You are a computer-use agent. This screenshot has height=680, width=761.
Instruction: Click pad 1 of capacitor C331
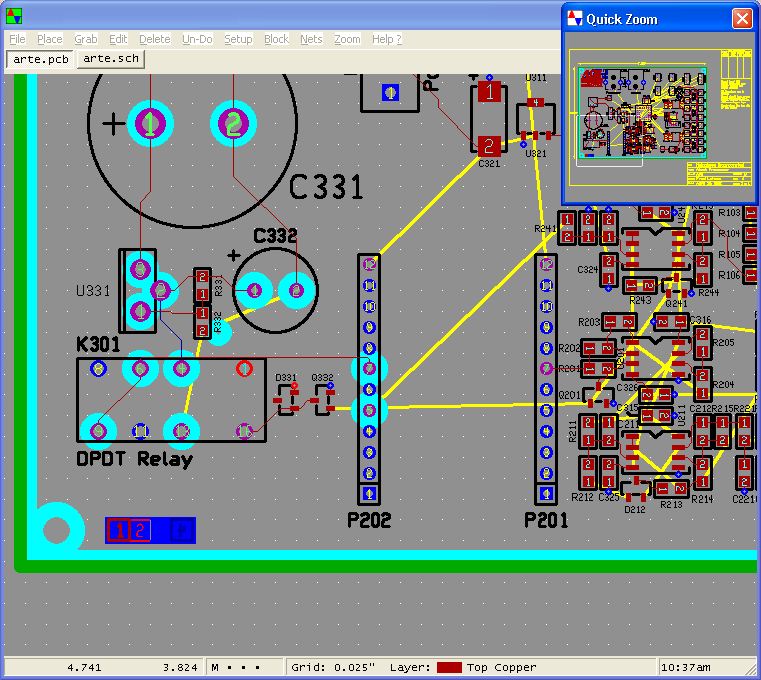click(150, 123)
